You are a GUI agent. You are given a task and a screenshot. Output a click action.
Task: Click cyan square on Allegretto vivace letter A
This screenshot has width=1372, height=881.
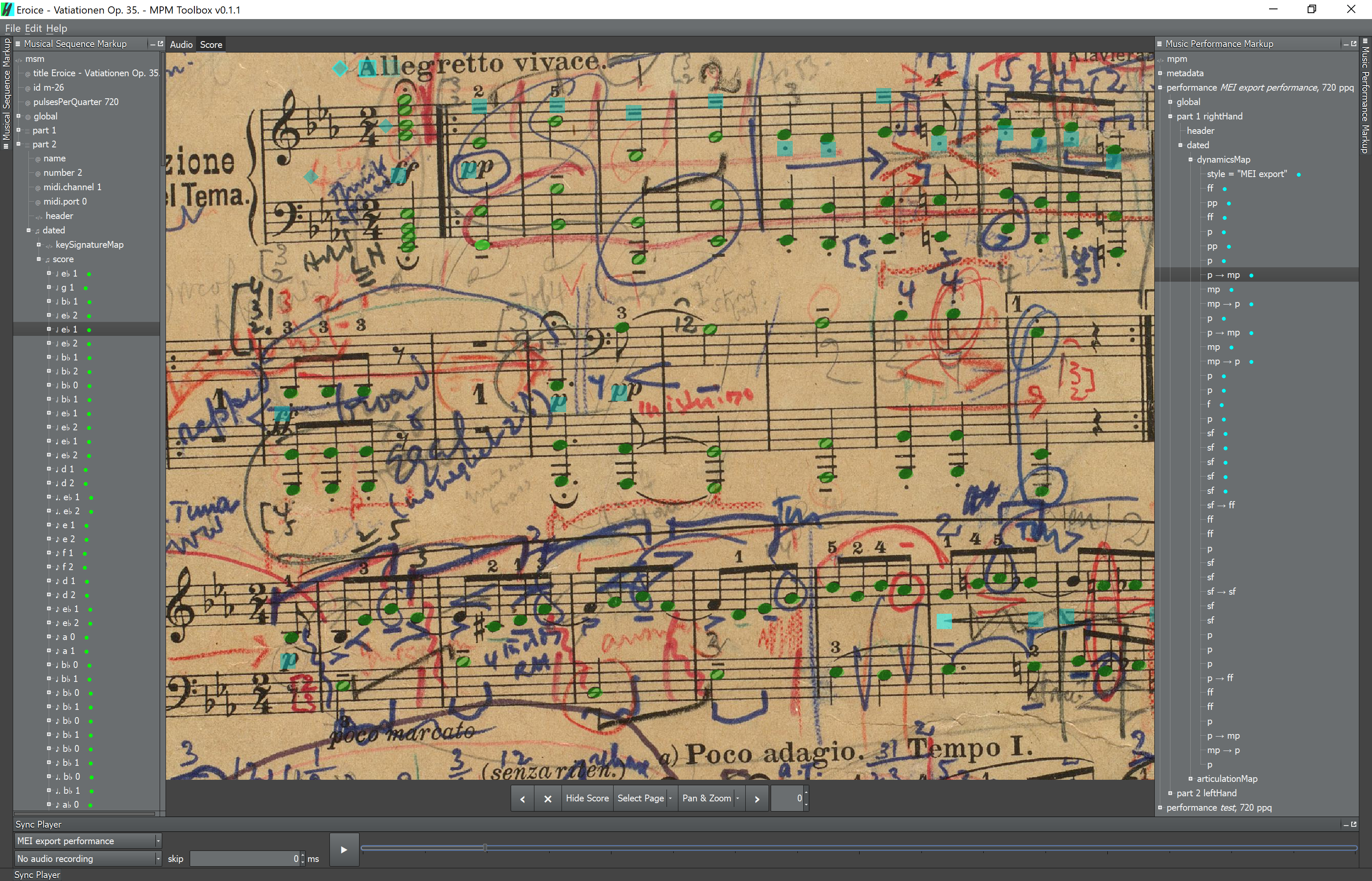[367, 69]
